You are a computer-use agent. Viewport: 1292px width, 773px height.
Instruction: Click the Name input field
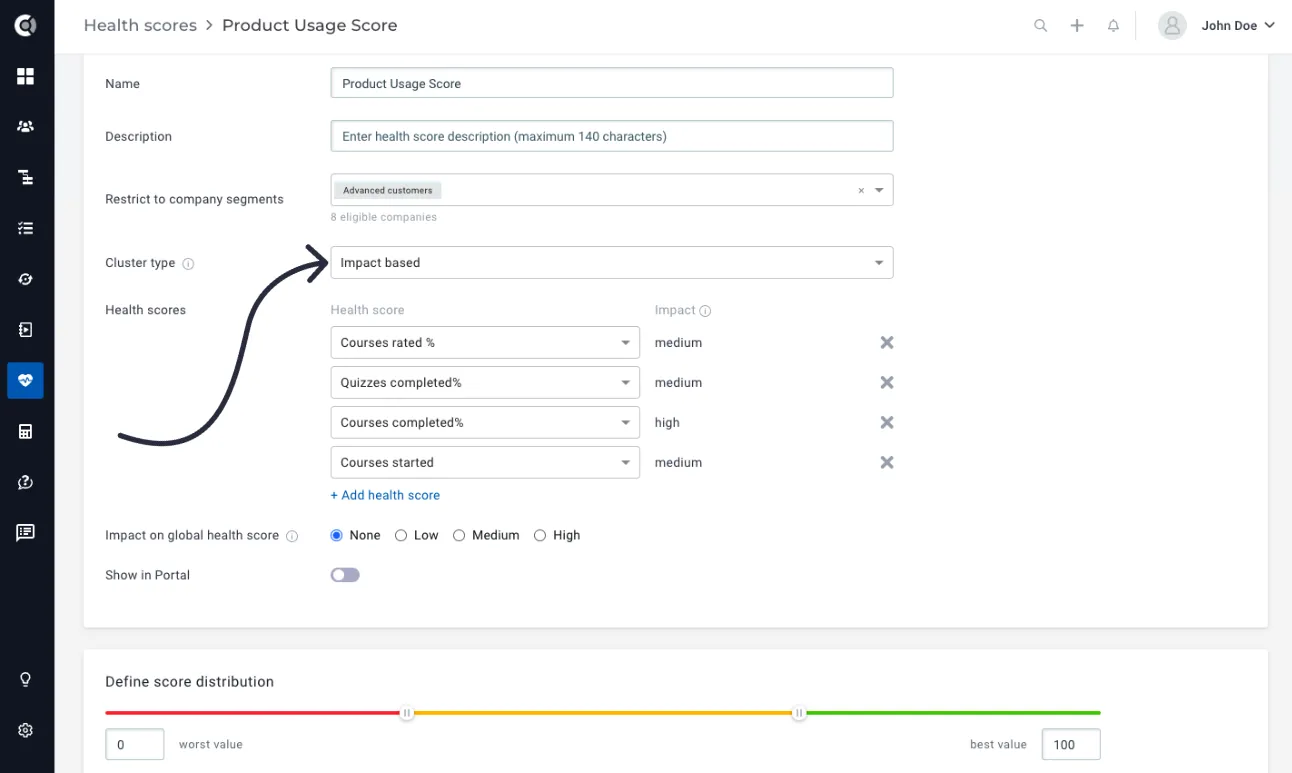[x=612, y=83]
